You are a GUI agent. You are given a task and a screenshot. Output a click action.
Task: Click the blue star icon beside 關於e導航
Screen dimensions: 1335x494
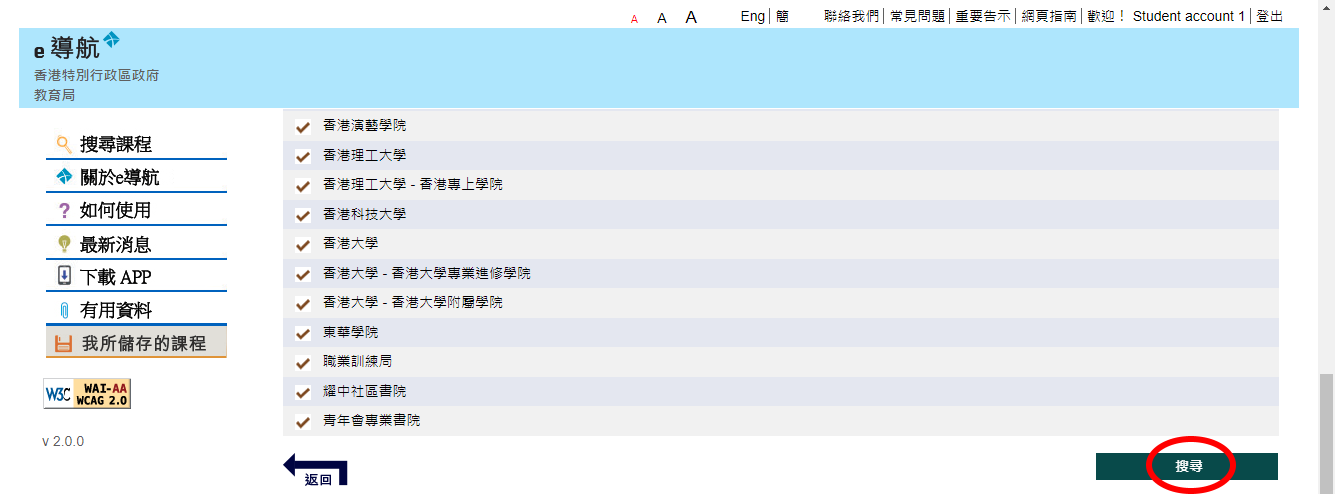pyautogui.click(x=64, y=177)
